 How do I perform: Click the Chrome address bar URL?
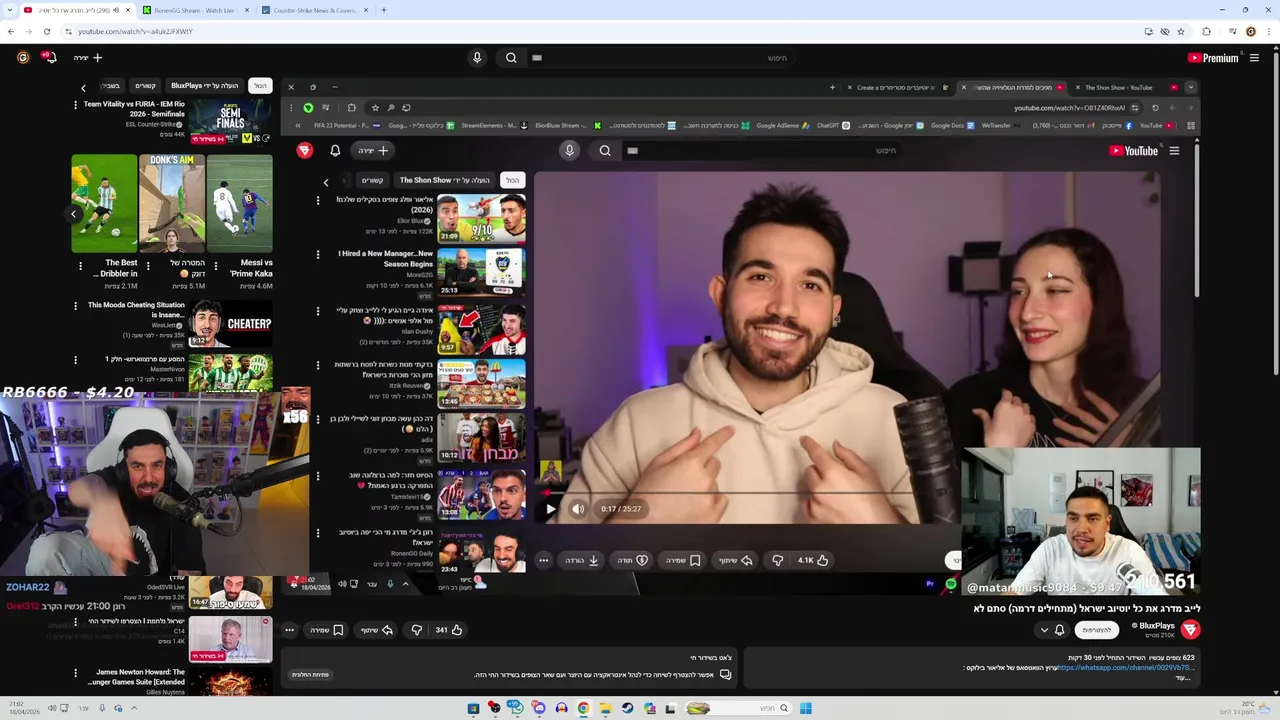[x=135, y=31]
